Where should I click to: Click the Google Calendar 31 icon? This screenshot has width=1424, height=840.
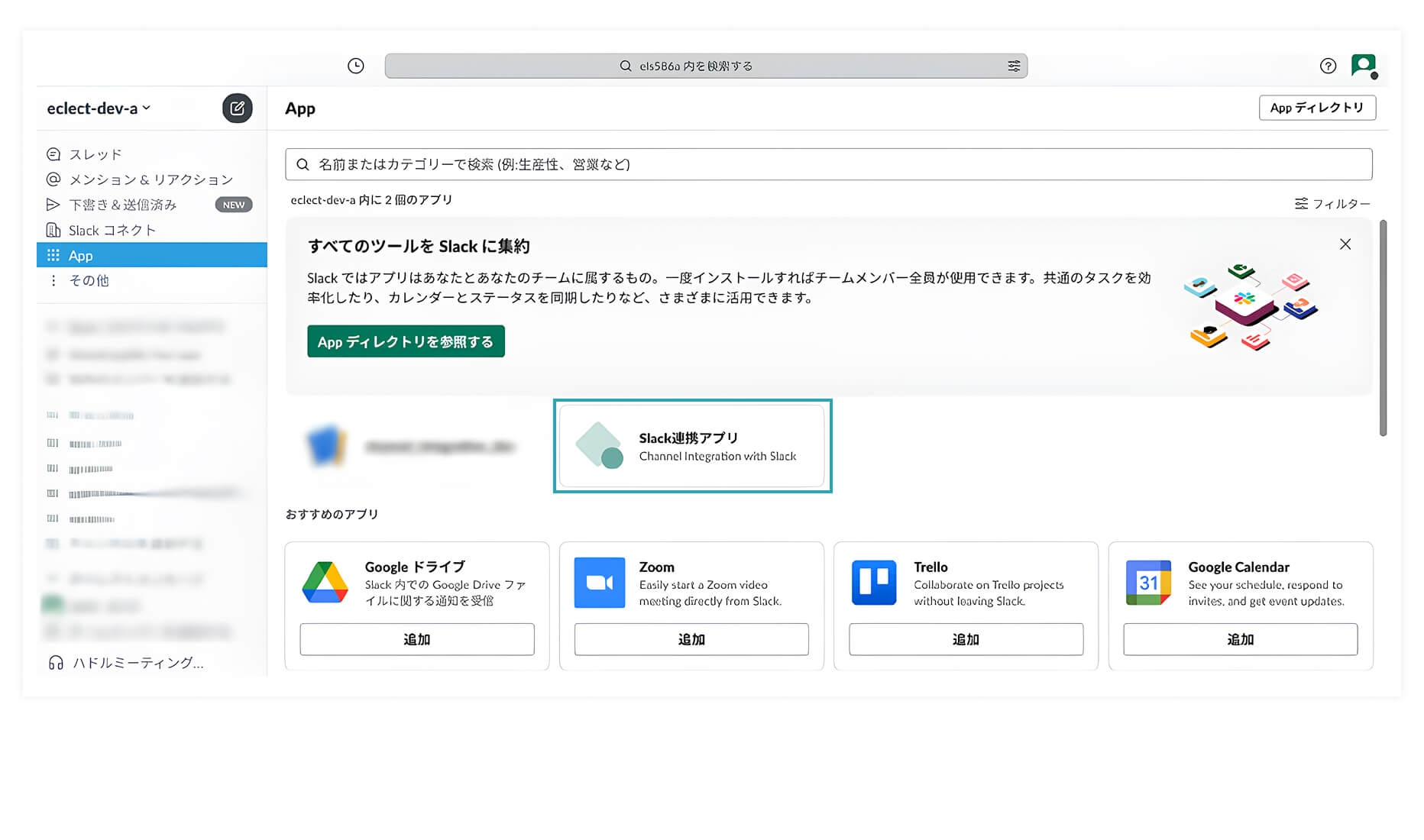coord(1148,583)
